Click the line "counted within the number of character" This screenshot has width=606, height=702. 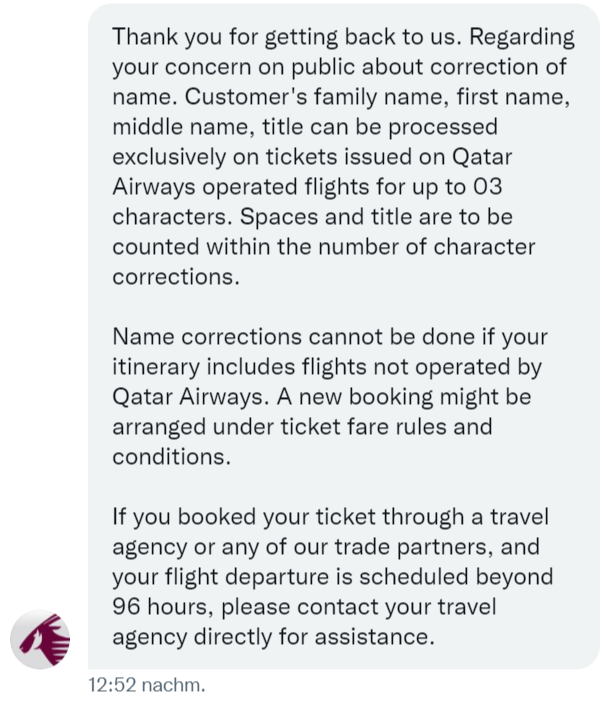click(x=324, y=247)
